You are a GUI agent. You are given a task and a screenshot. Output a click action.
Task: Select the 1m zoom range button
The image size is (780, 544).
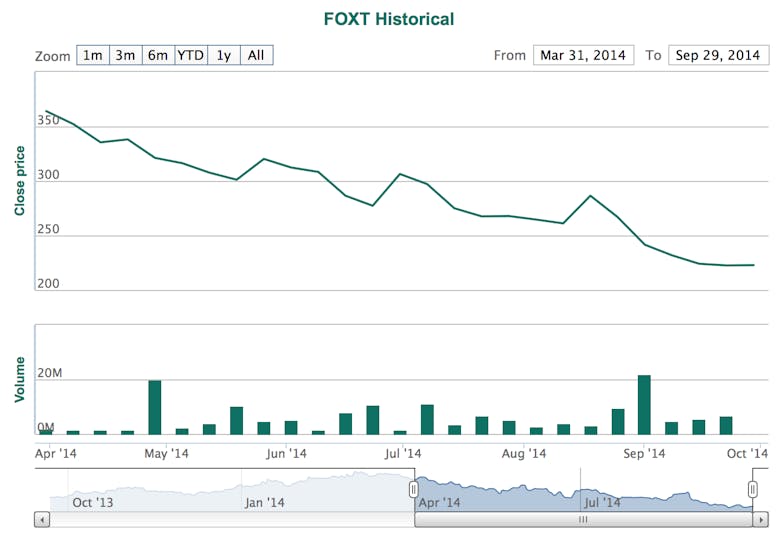pos(92,55)
